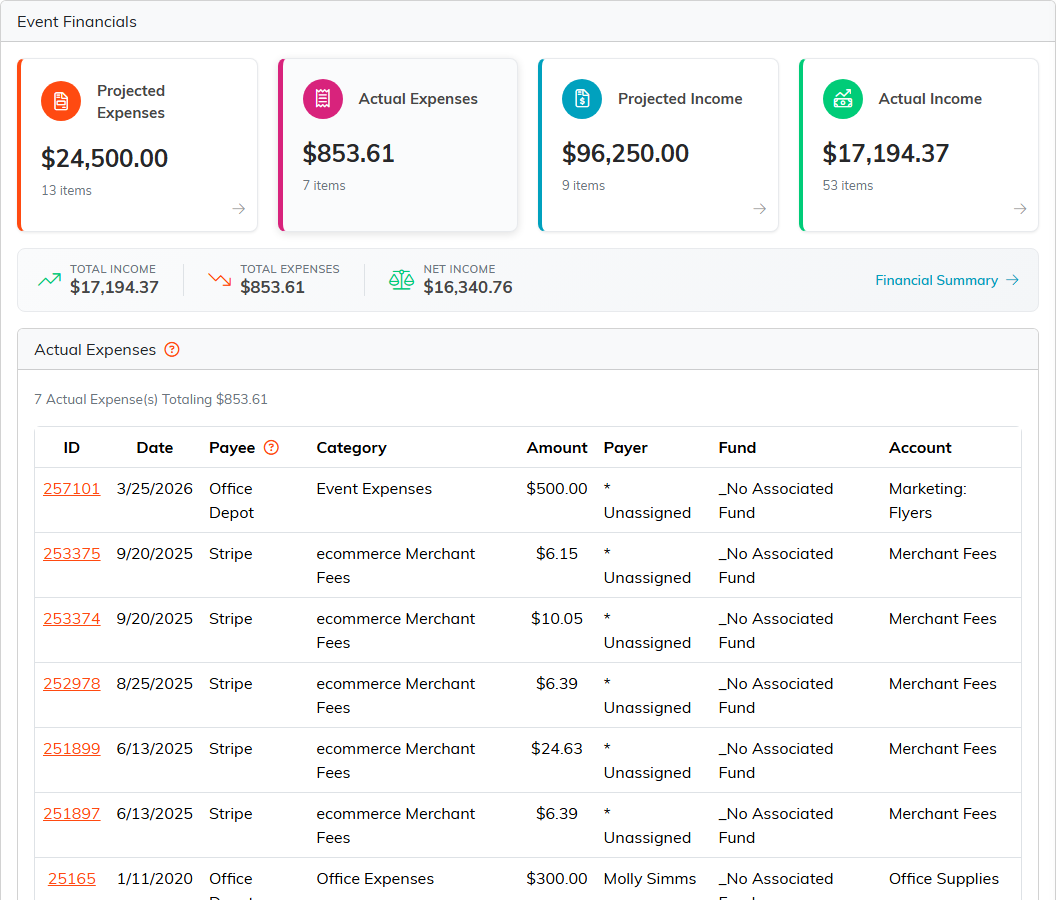Image resolution: width=1056 pixels, height=900 pixels.
Task: Open expense ID 25165
Action: click(x=71, y=878)
